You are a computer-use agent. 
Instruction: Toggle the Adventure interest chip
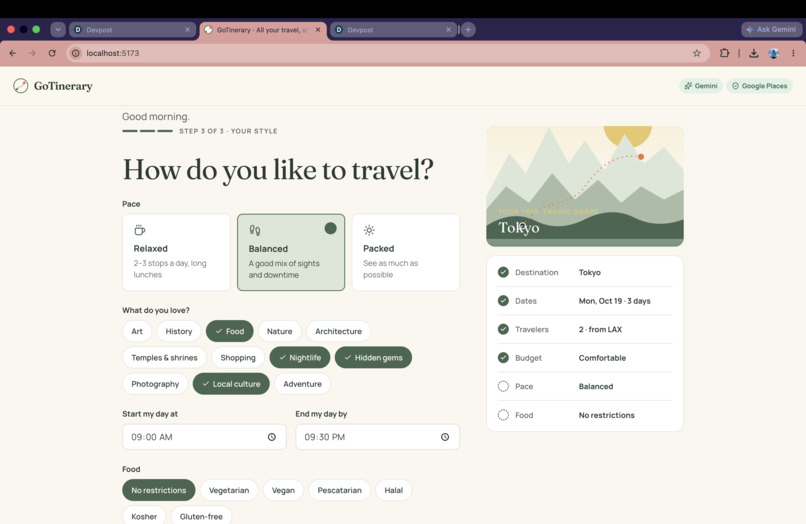coord(302,384)
